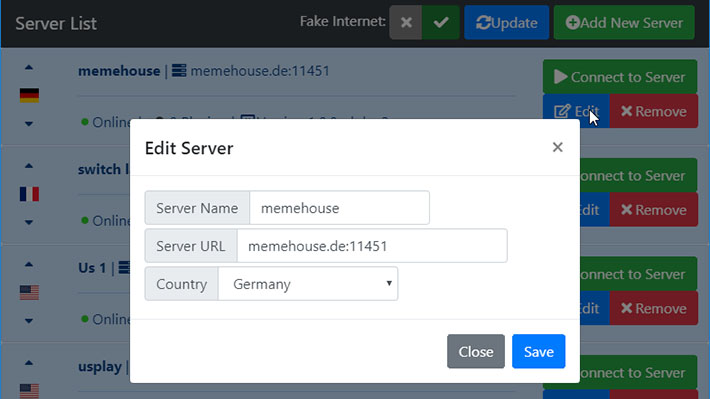Connect to the memehouse server
Viewport: 710px width, 399px height.
[x=620, y=77]
